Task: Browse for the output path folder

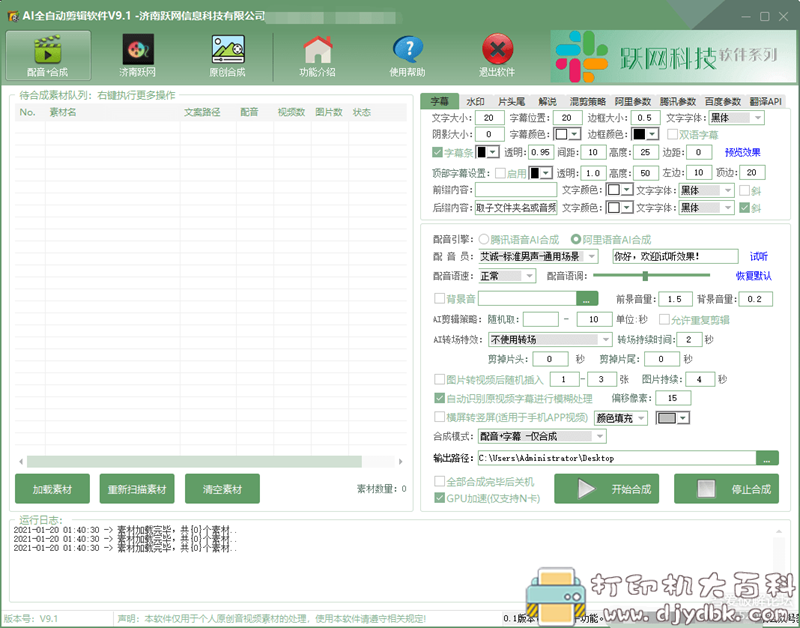Action: (767, 458)
